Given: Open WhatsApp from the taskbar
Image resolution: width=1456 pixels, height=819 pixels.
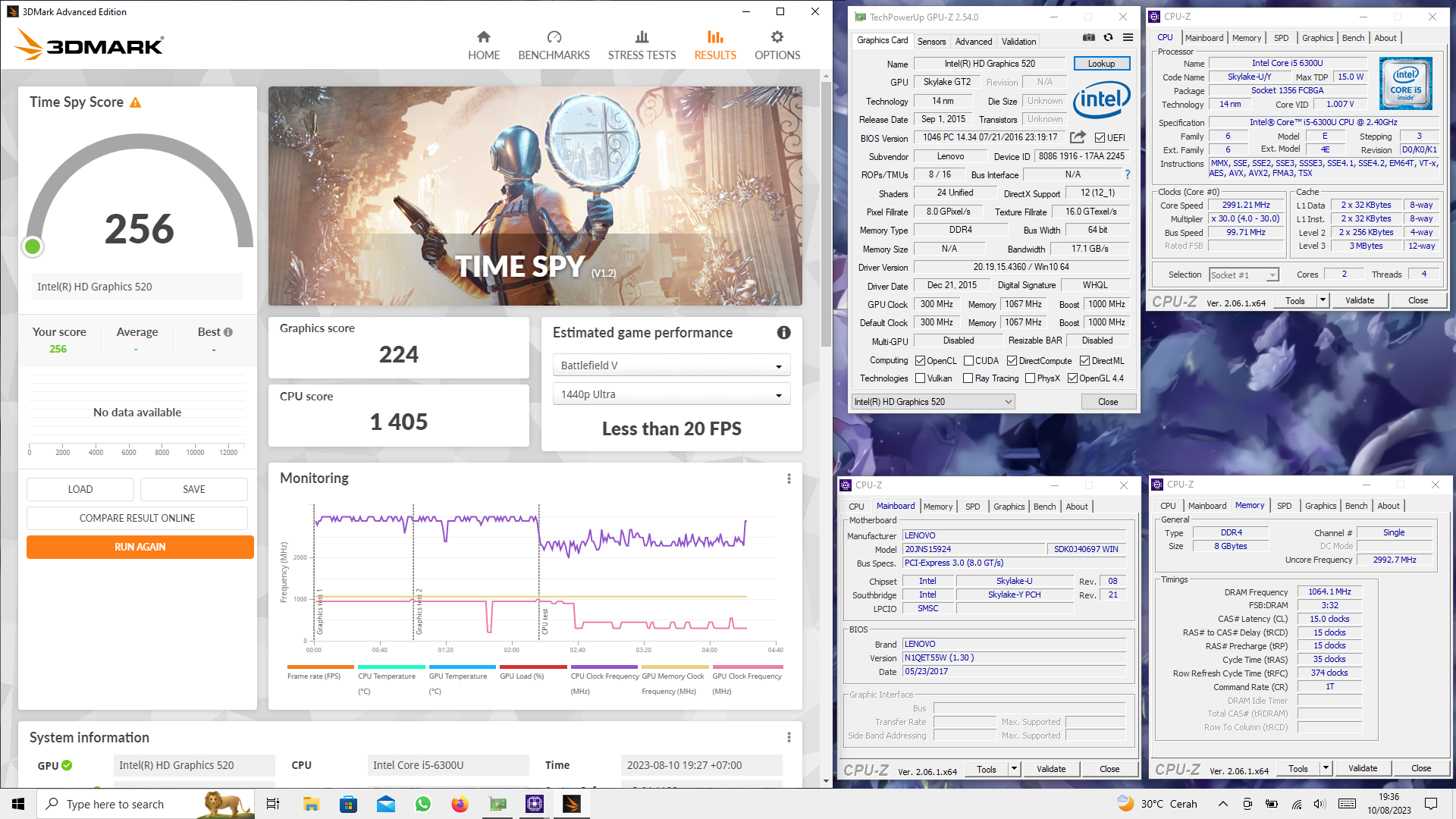Looking at the screenshot, I should [422, 804].
